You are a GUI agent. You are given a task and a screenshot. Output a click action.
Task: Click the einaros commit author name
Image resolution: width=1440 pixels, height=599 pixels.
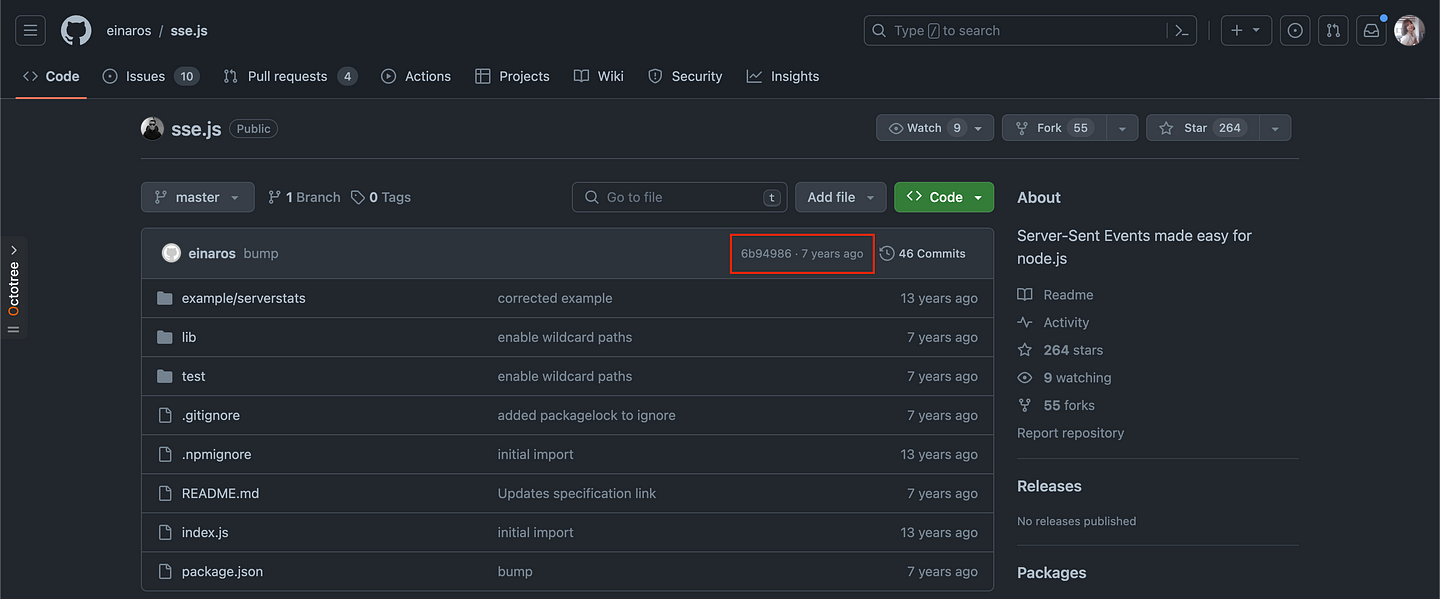point(212,253)
